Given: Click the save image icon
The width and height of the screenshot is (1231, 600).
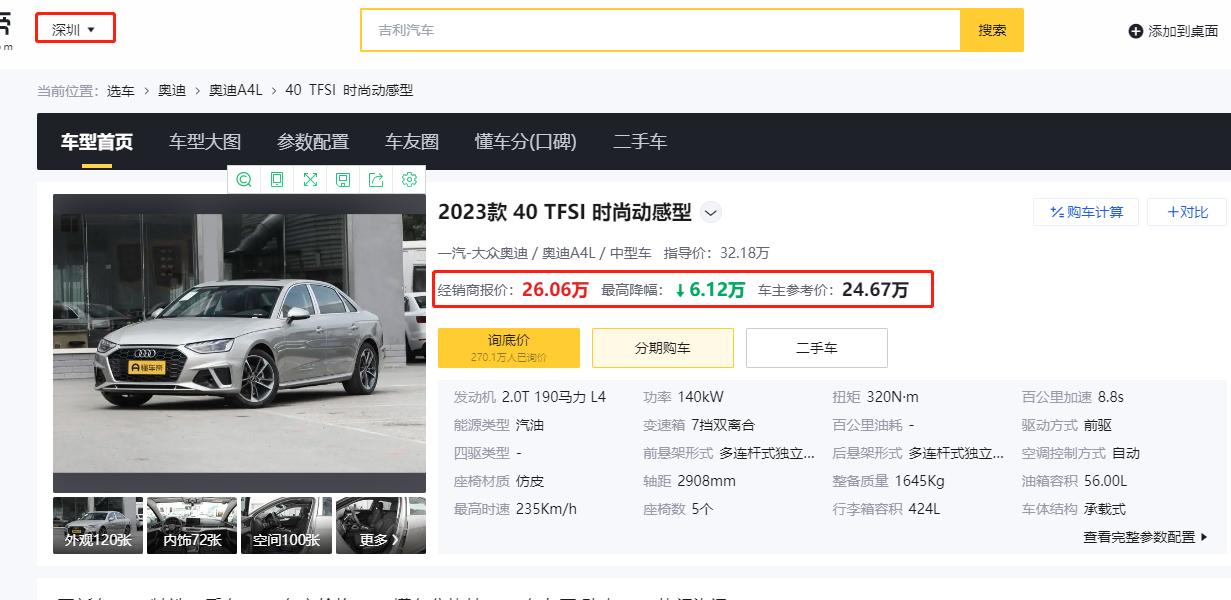Looking at the screenshot, I should 343,180.
